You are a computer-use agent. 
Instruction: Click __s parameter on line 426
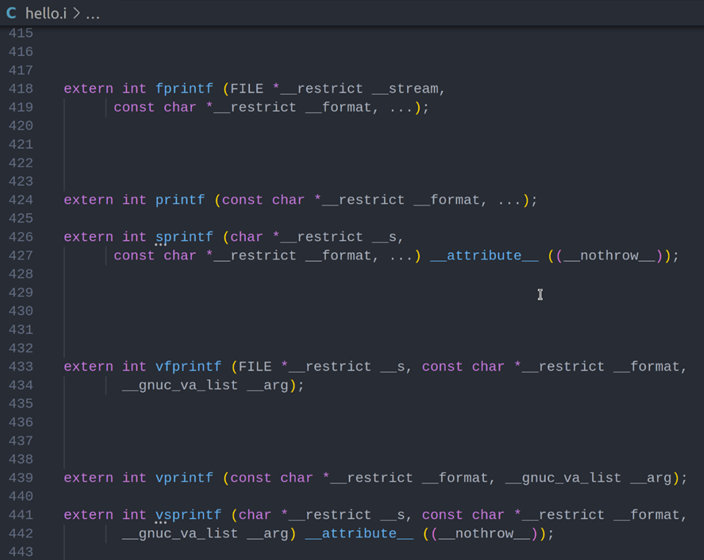pyautogui.click(x=384, y=237)
